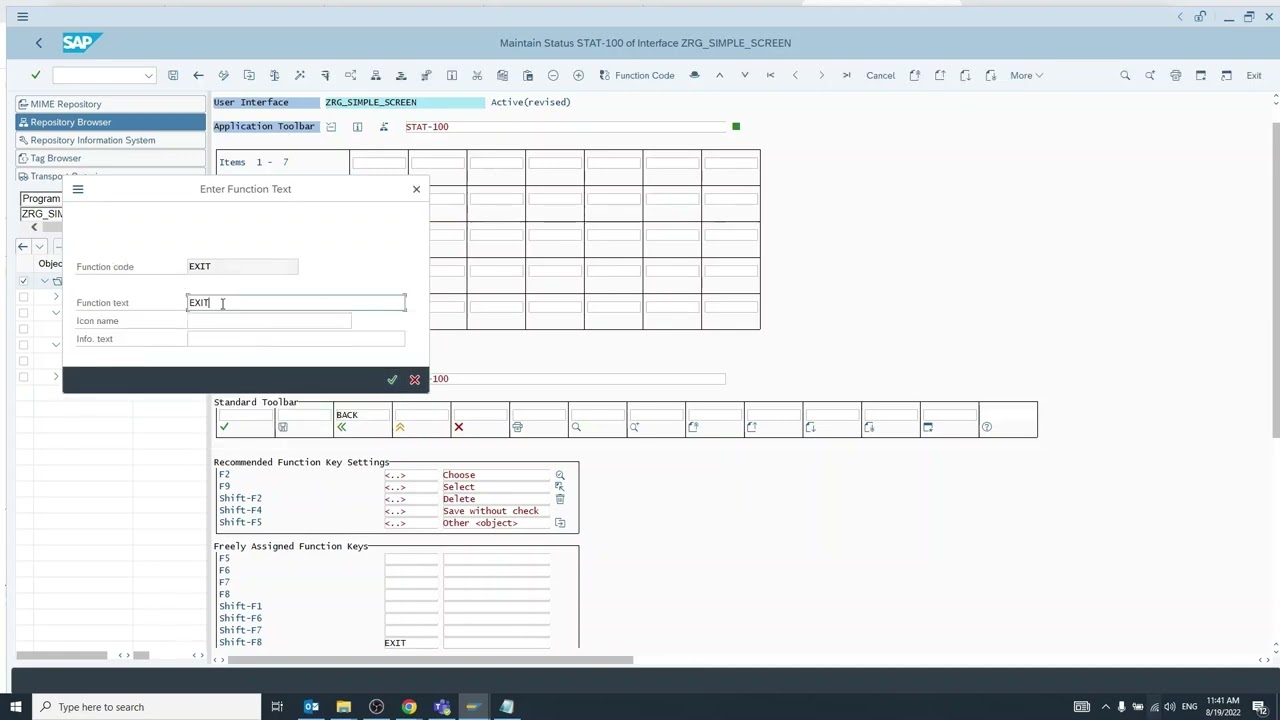Image resolution: width=1280 pixels, height=720 pixels.
Task: Click the Save diskette icon in the toolbar
Action: click(x=173, y=76)
